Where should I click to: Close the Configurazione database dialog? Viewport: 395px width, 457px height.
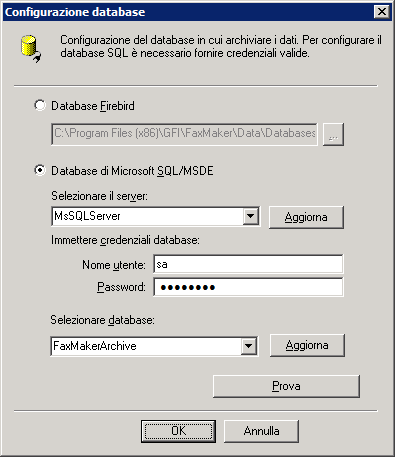click(382, 12)
